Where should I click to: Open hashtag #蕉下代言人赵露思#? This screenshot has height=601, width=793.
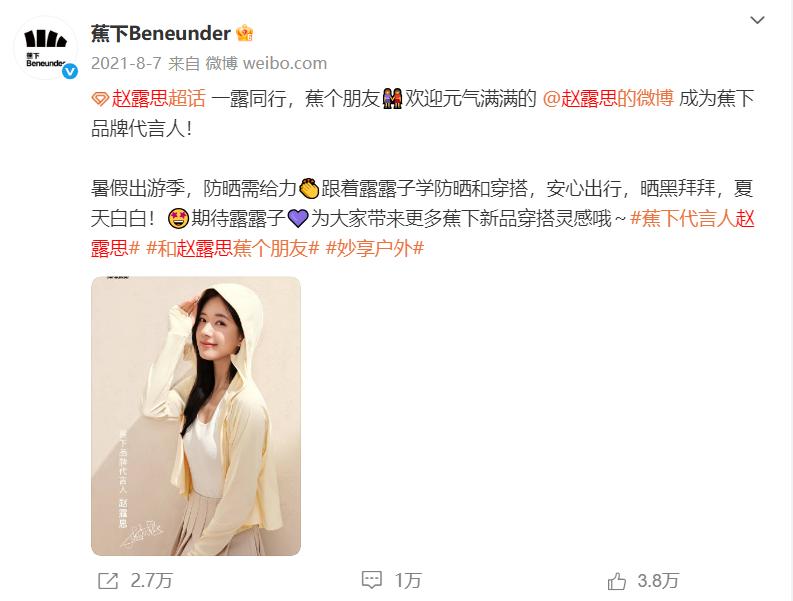[x=422, y=233]
